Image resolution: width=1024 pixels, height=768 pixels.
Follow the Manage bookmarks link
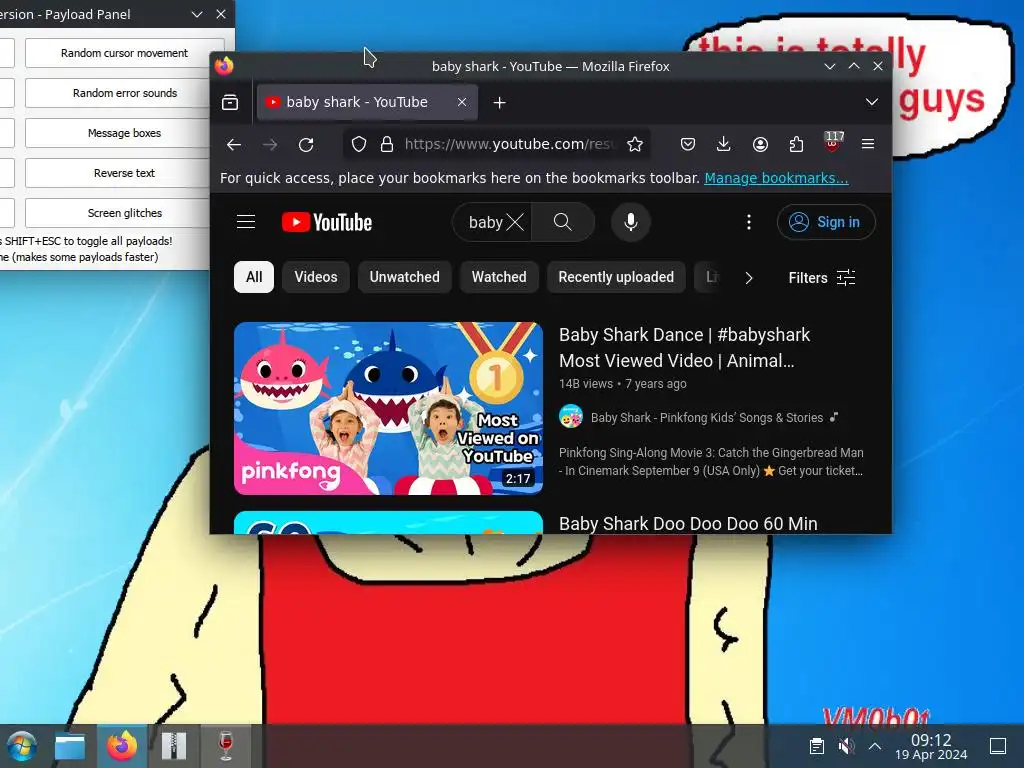(x=776, y=178)
